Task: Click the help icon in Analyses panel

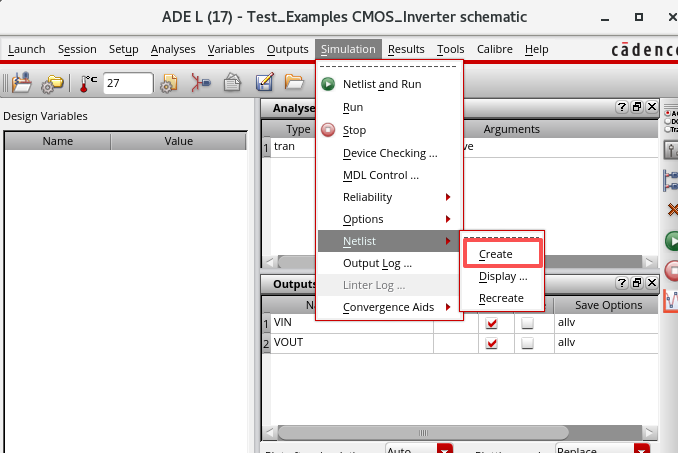Action: (621, 107)
